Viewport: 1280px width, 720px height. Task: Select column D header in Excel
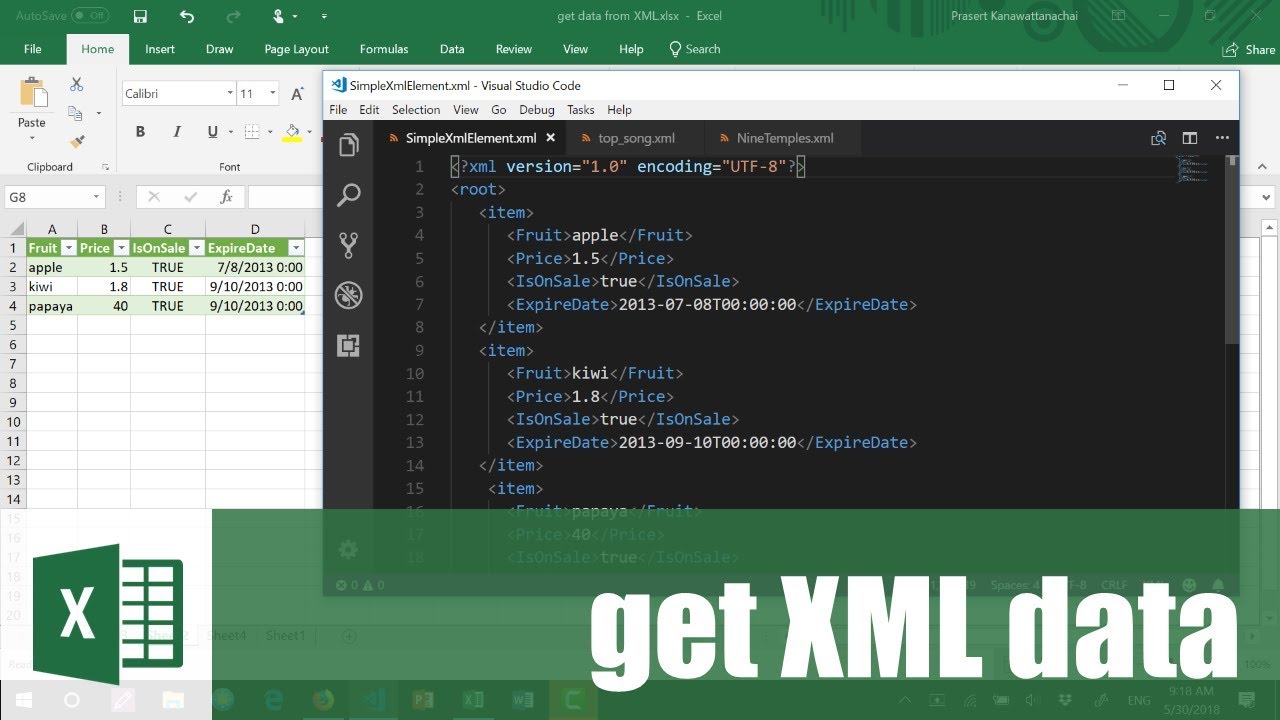(x=255, y=229)
